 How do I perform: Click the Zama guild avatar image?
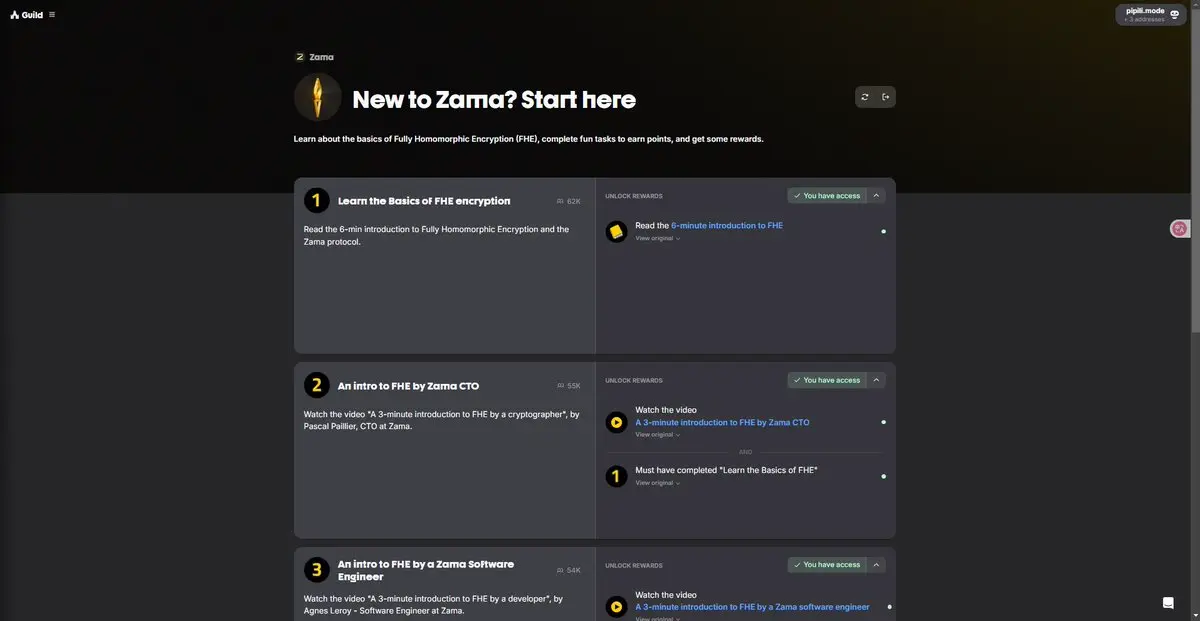tap(318, 97)
